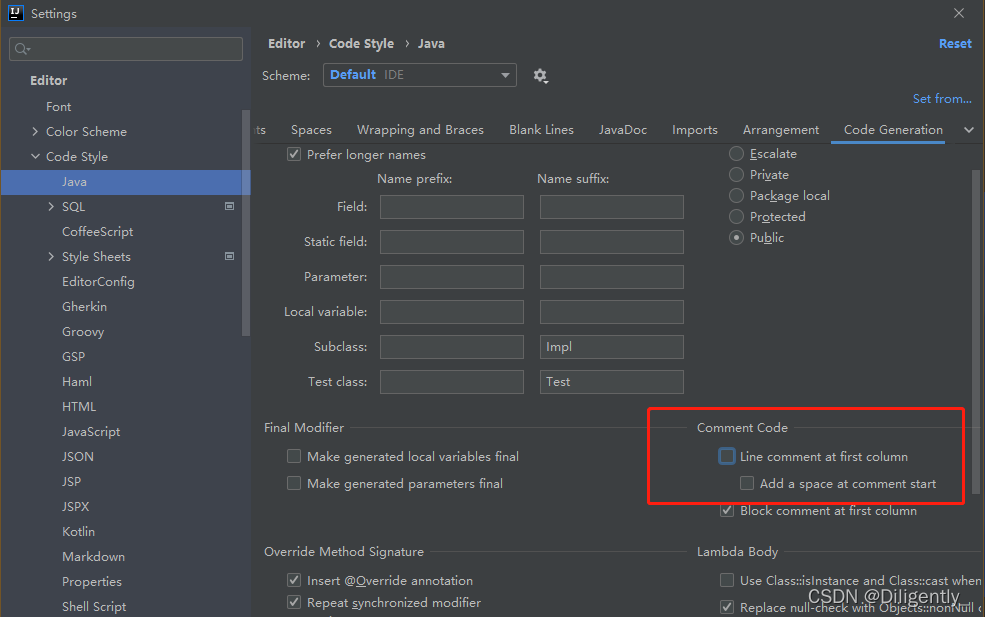
Task: Open the Imports tab
Action: [x=695, y=130]
